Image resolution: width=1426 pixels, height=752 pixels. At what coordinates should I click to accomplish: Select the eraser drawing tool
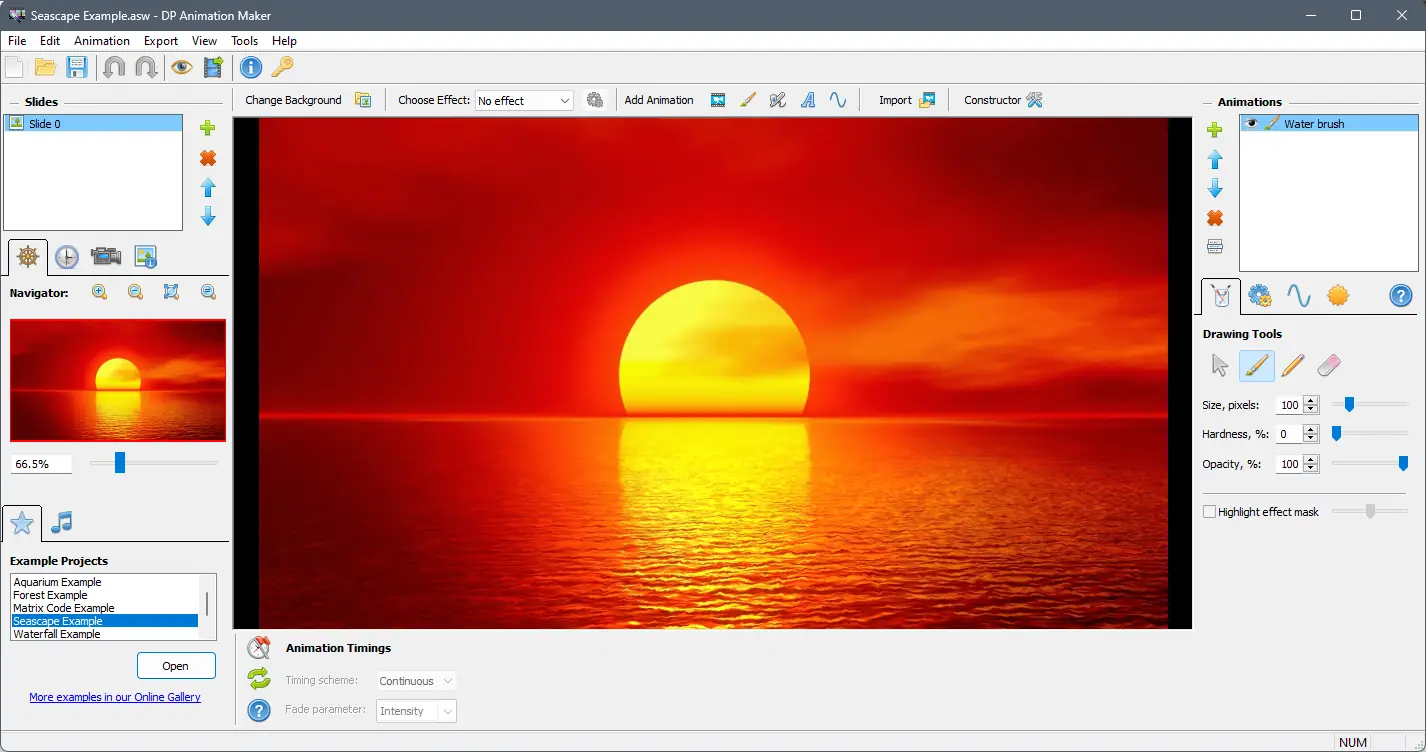1328,366
